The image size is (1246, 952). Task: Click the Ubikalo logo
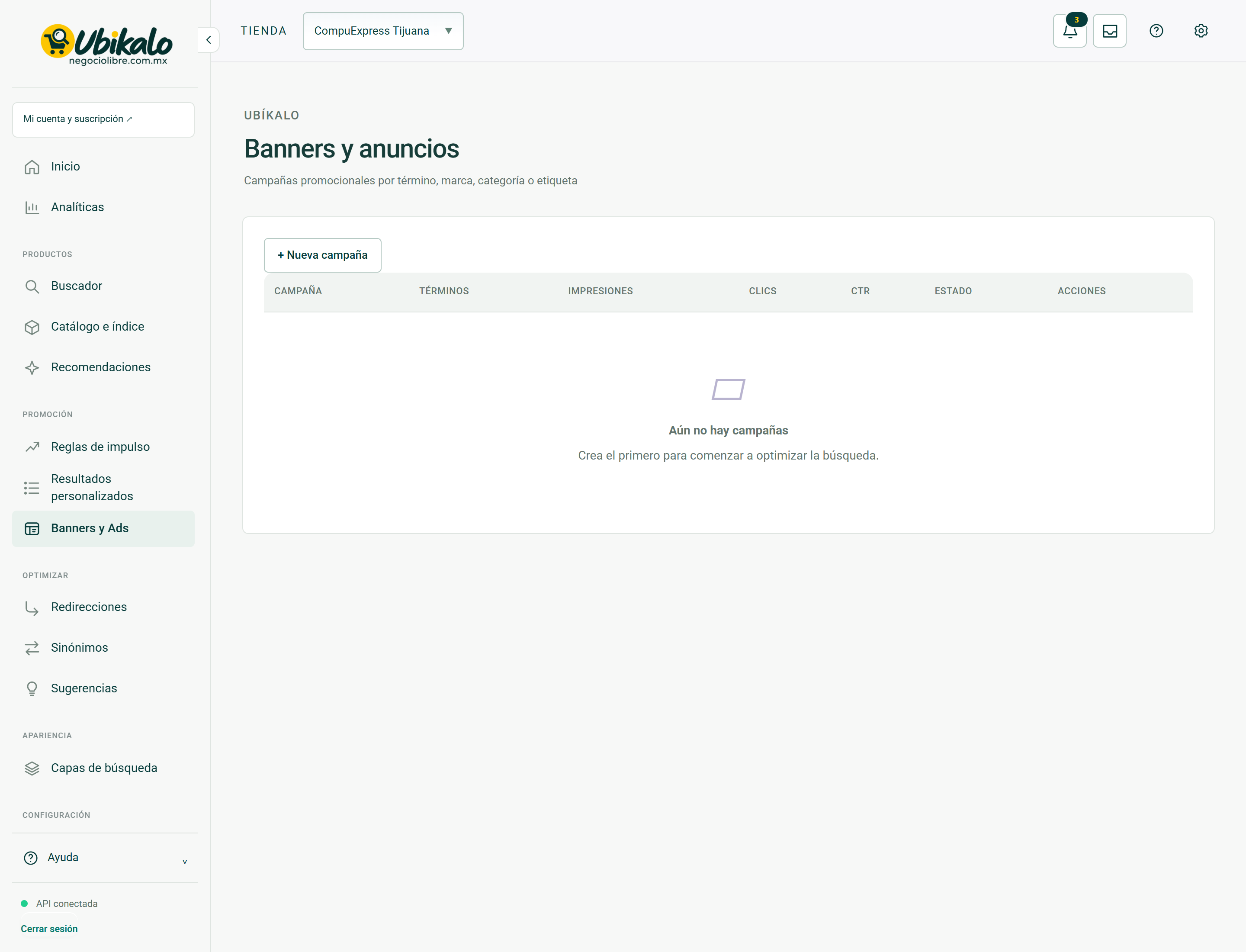click(106, 44)
